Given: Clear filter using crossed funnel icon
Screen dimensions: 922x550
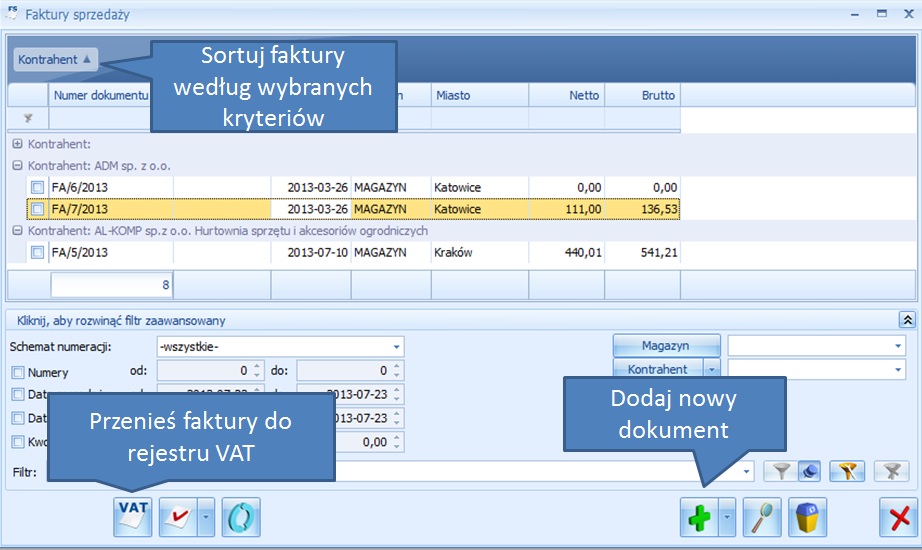Looking at the screenshot, I should [x=892, y=471].
